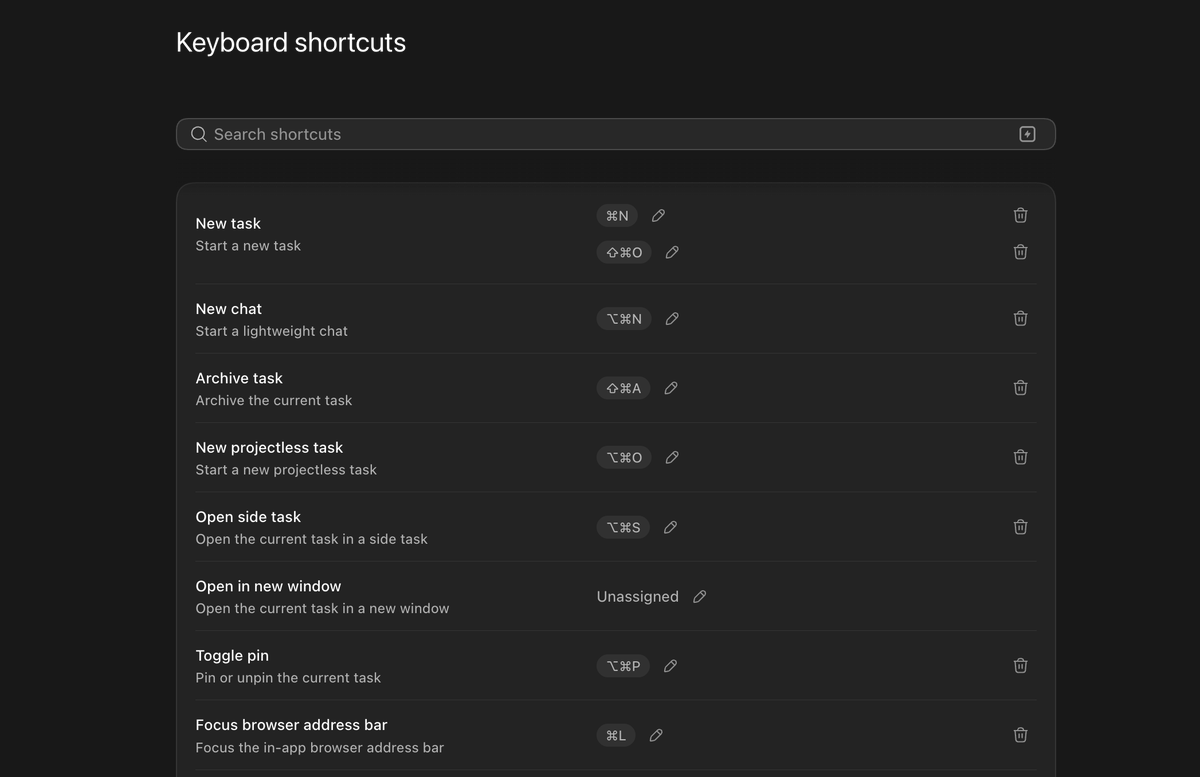This screenshot has width=1200, height=777.
Task: Click the ⇧⌘A key badge
Action: coord(624,388)
